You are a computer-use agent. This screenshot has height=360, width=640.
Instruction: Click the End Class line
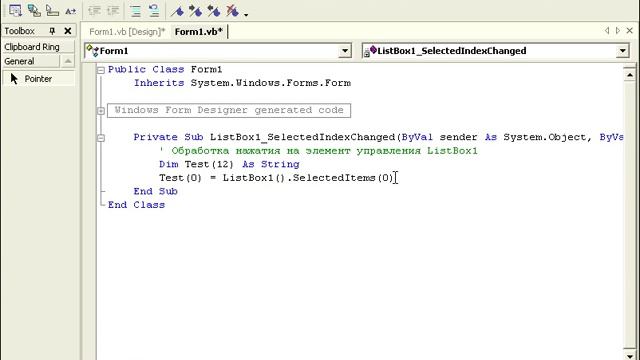136,204
